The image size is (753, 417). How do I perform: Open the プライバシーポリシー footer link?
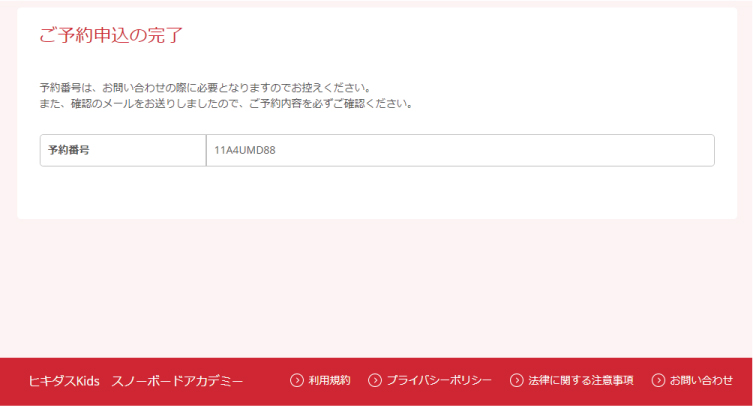click(x=439, y=380)
